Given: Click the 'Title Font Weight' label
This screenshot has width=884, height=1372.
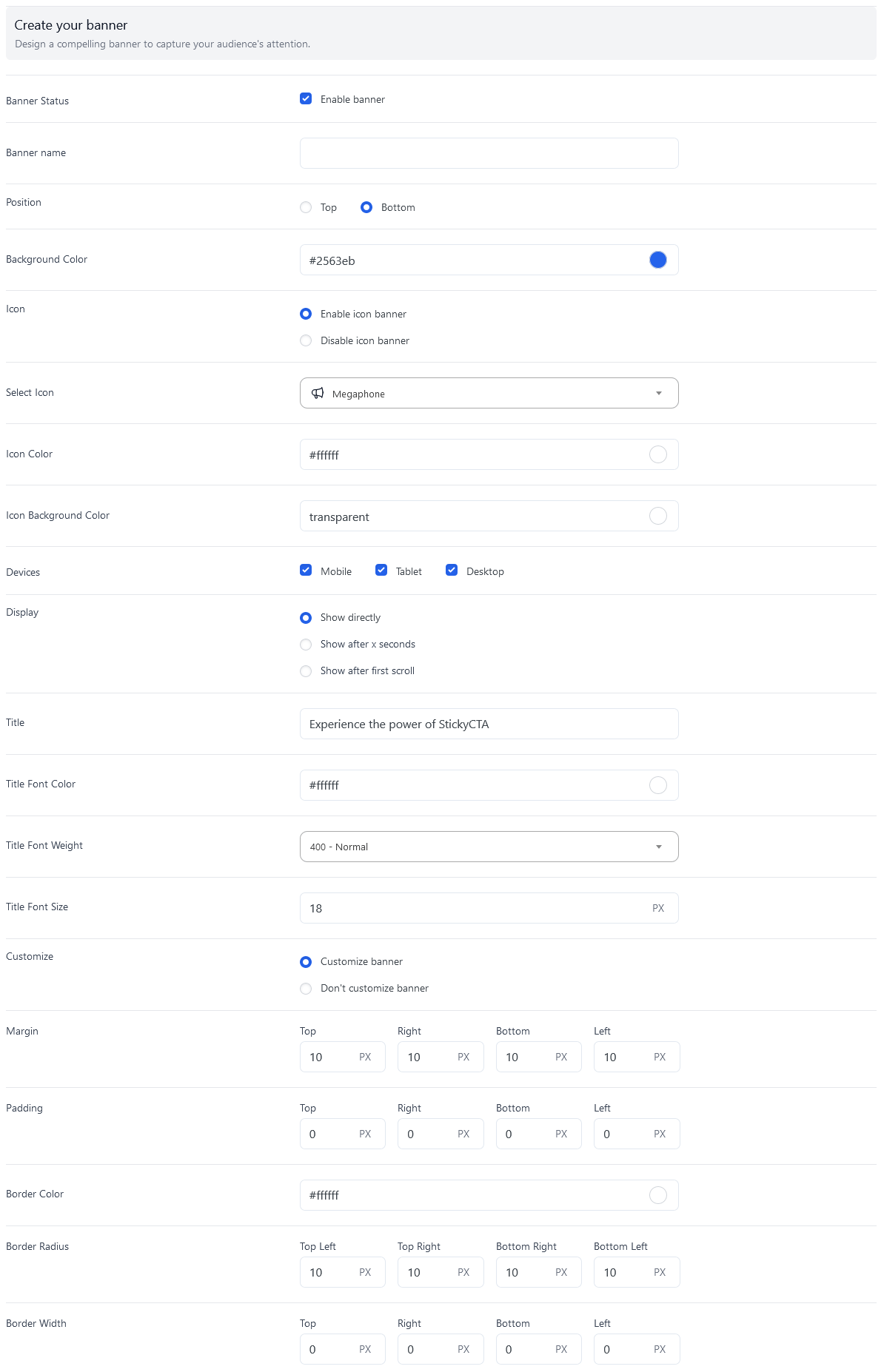Looking at the screenshot, I should (x=44, y=845).
